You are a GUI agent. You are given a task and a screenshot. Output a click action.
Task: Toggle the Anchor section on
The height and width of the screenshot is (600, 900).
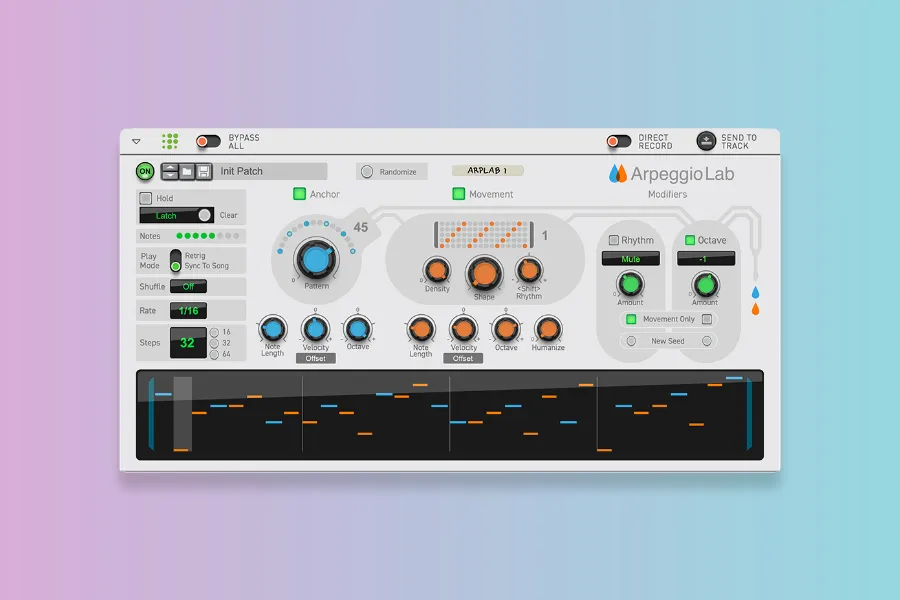click(298, 194)
